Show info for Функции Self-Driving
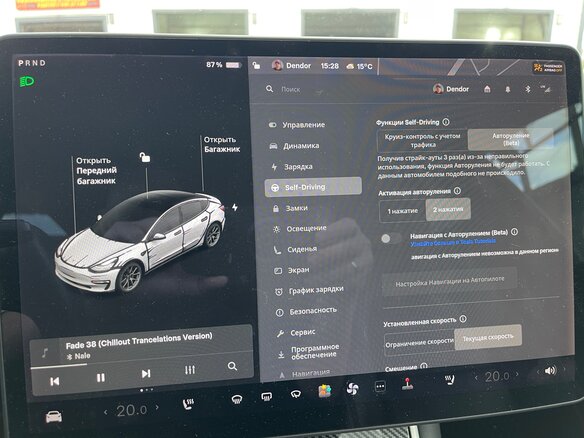584x438 pixels. [x=446, y=122]
